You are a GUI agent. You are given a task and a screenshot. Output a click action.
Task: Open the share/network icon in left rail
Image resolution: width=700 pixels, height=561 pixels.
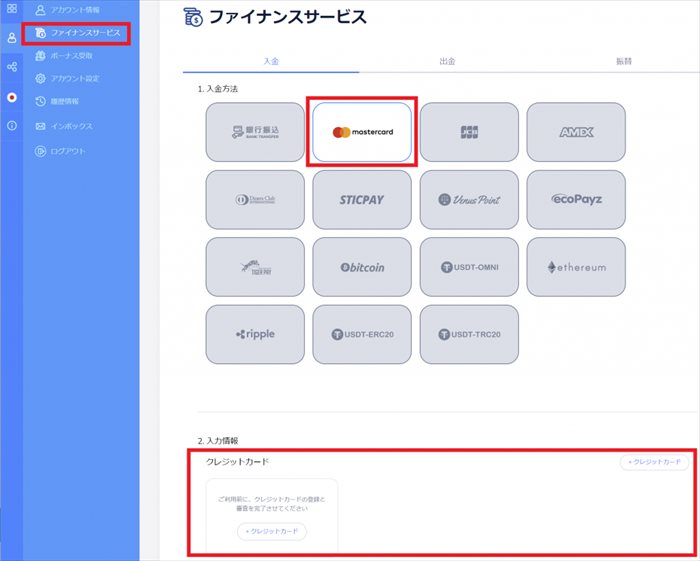12,67
